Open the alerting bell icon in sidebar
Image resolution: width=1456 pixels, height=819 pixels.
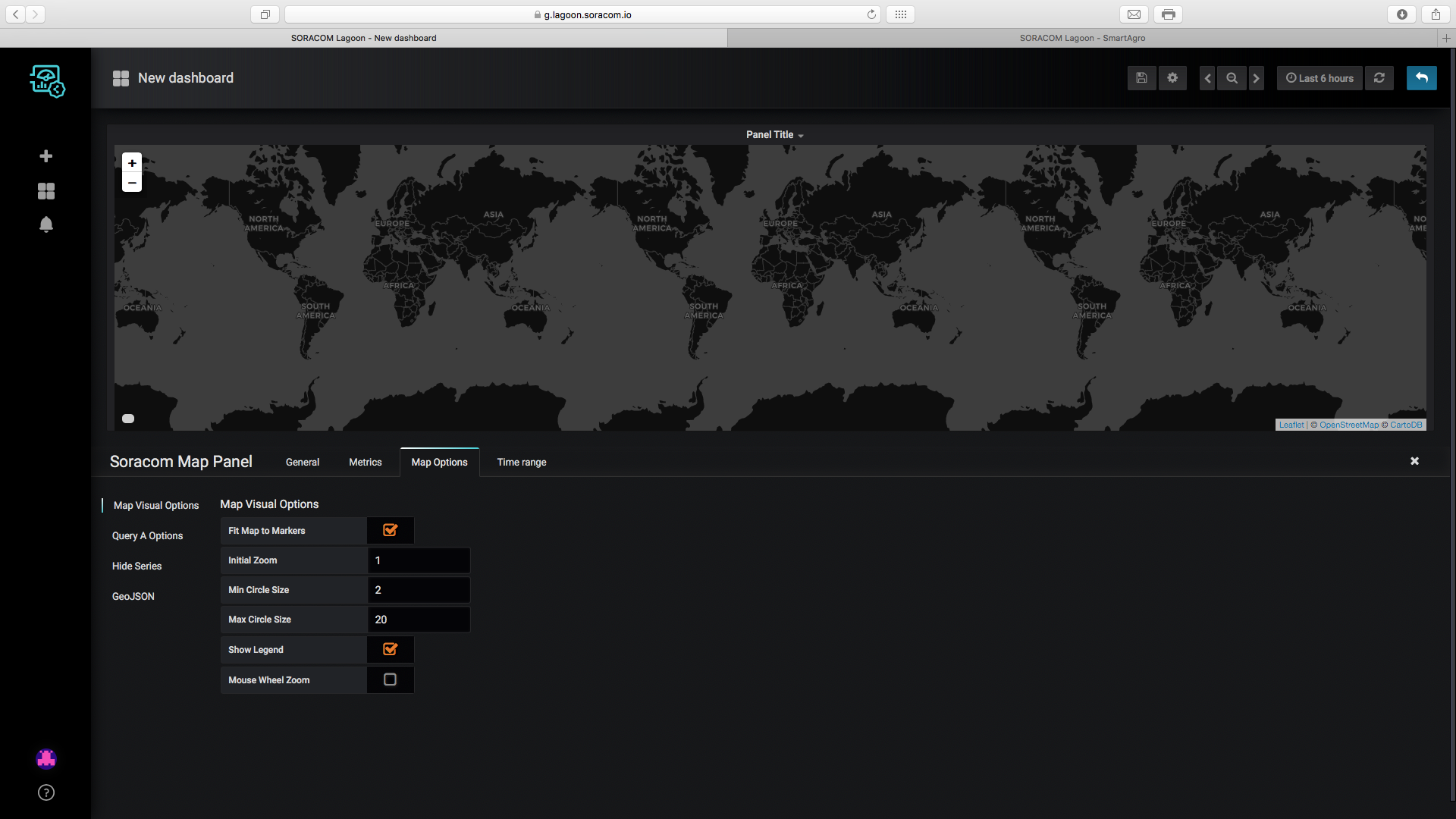tap(46, 224)
